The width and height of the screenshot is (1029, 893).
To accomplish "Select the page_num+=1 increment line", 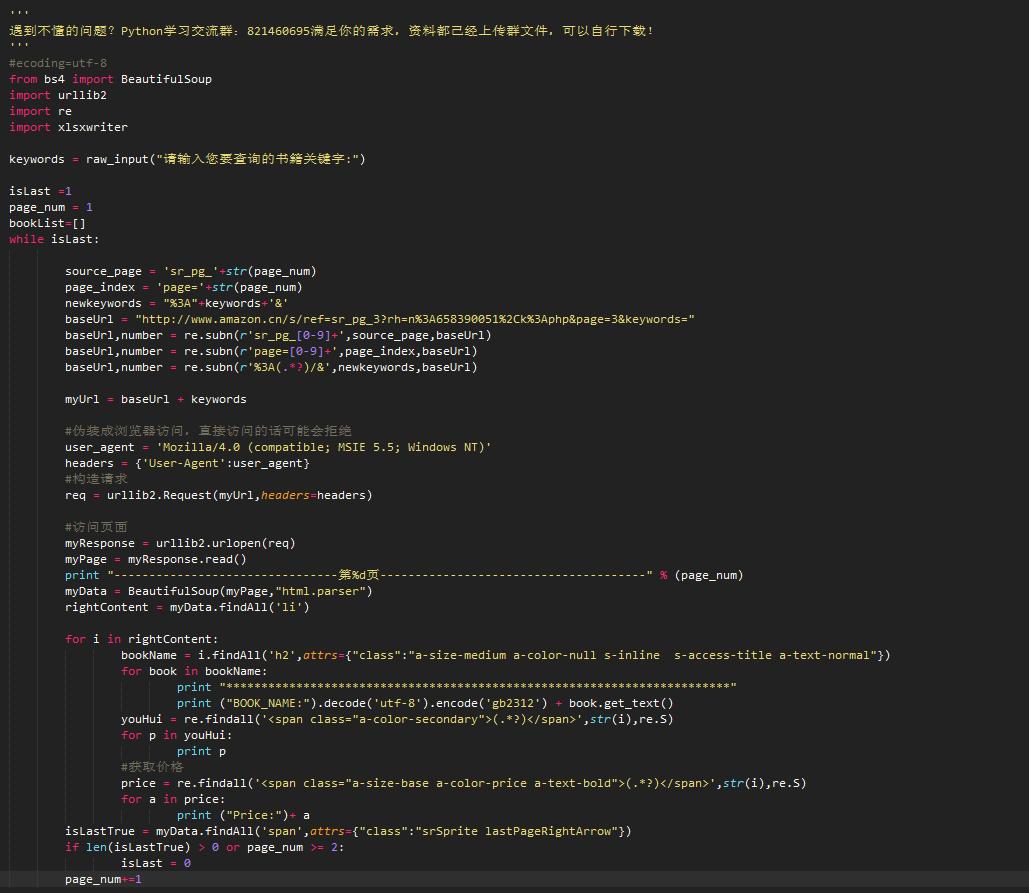I will tap(103, 879).
